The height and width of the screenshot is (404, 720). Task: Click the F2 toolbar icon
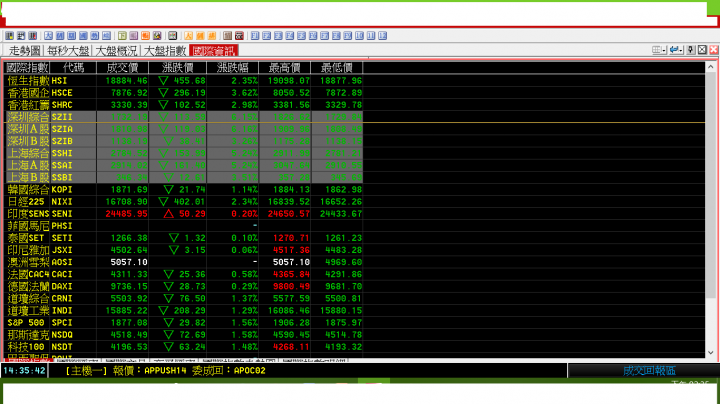click(x=267, y=36)
